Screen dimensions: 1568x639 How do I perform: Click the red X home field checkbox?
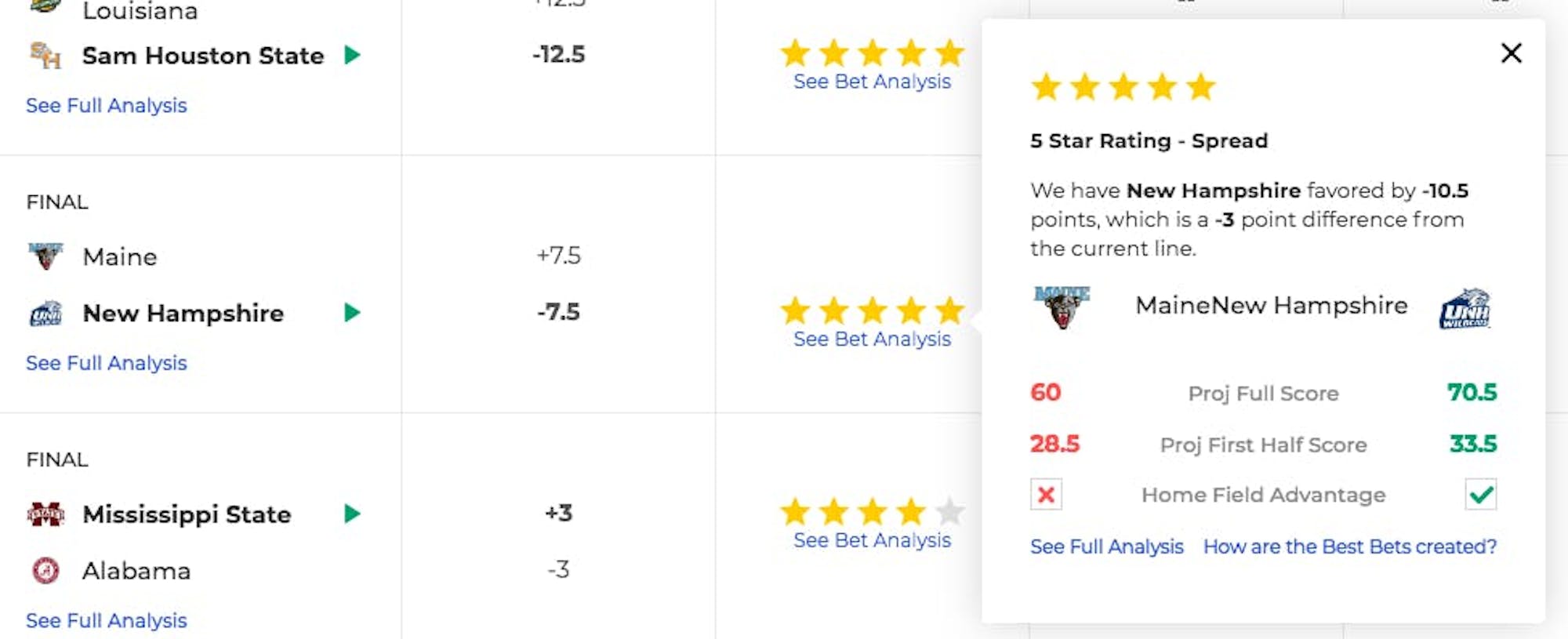(x=1046, y=495)
